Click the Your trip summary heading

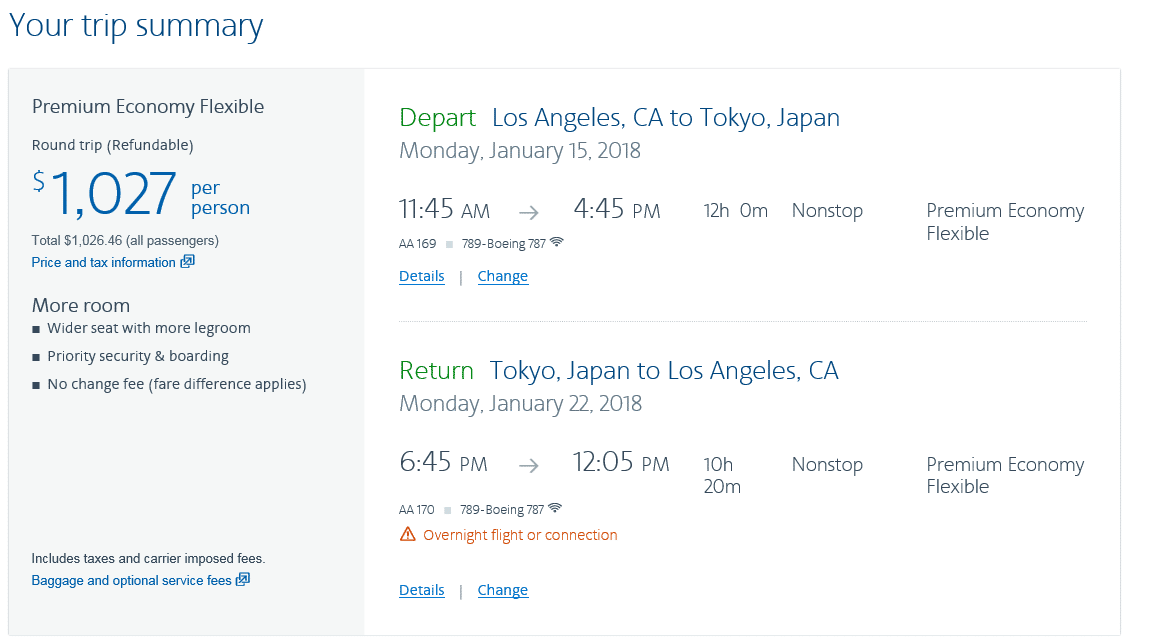(x=136, y=26)
